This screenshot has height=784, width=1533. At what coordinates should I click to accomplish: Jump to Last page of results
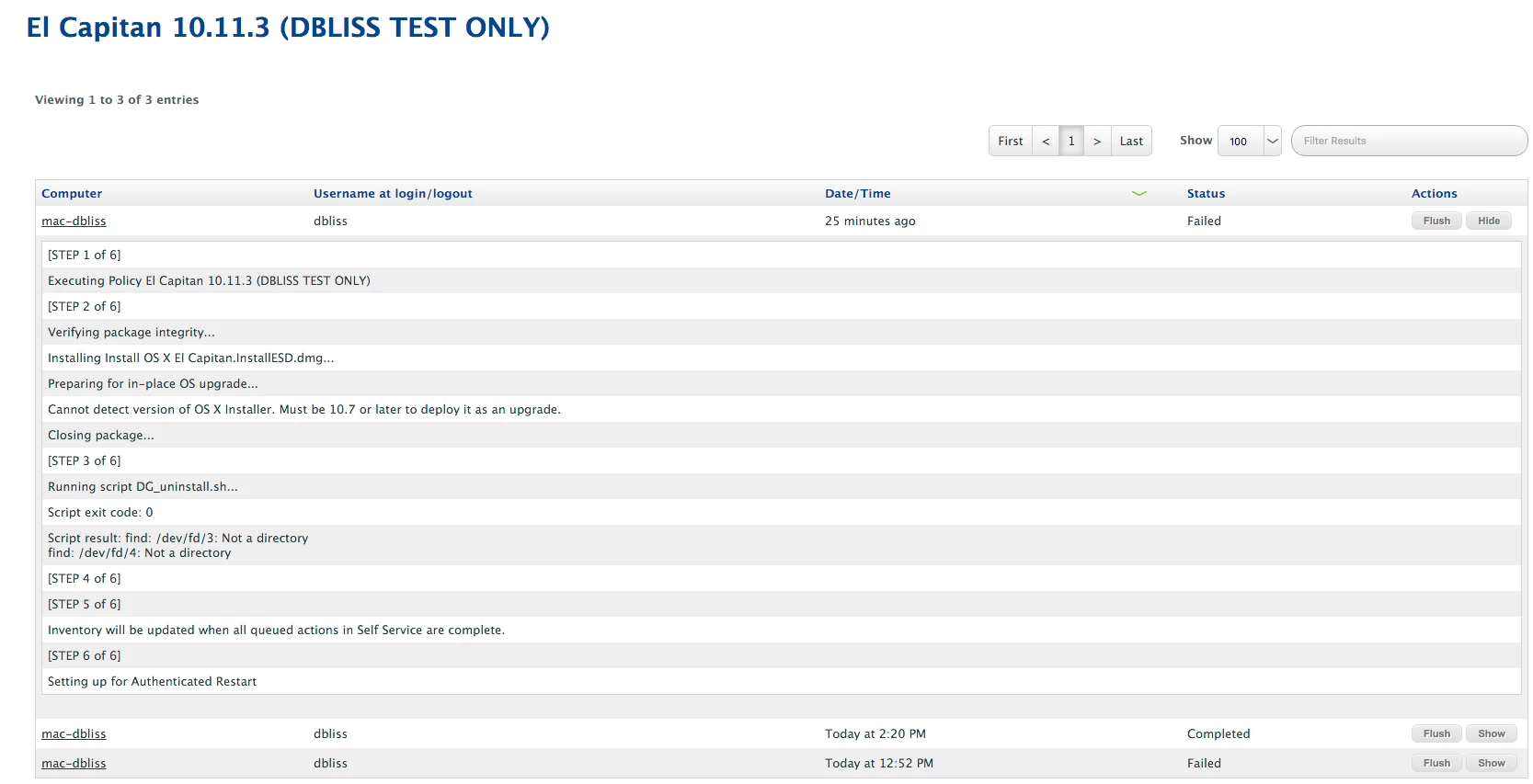pyautogui.click(x=1131, y=141)
